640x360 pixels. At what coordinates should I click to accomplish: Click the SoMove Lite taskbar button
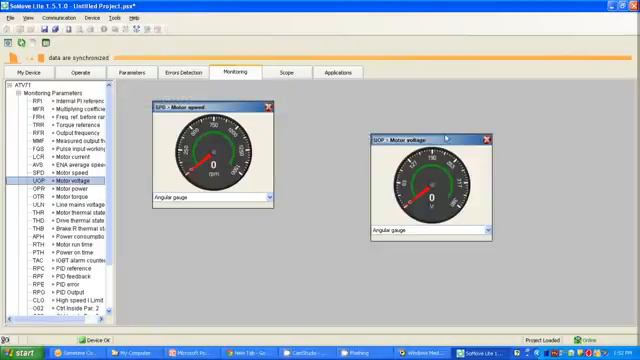[480, 353]
